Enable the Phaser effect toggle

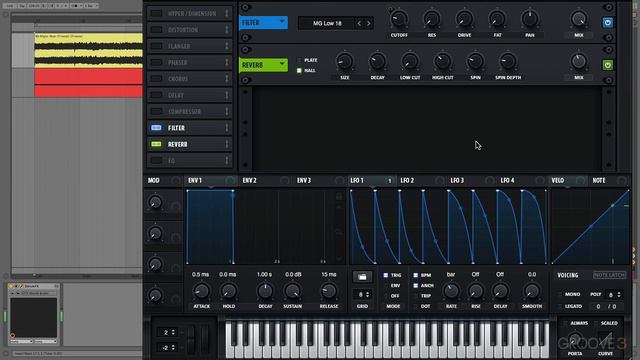click(156, 62)
